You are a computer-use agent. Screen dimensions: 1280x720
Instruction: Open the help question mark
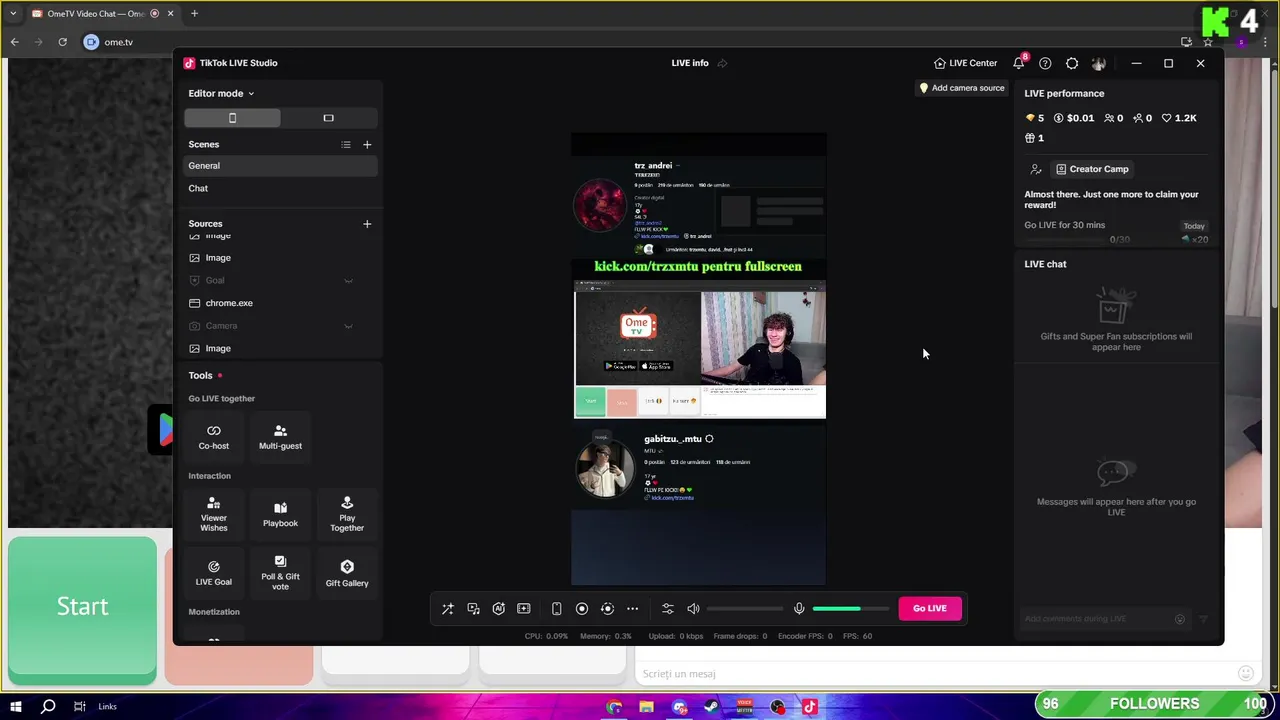tap(1045, 63)
